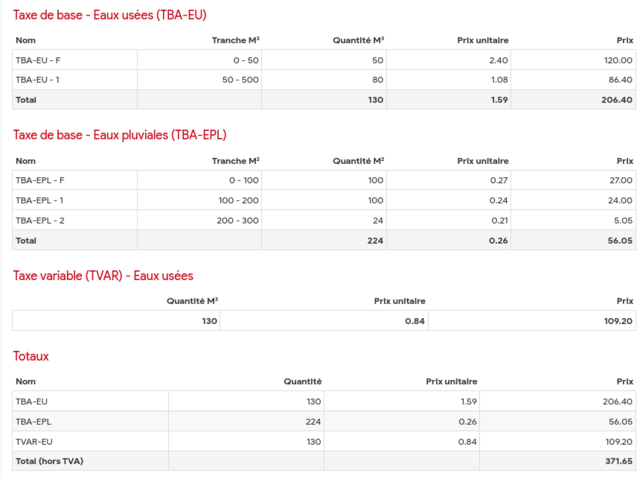This screenshot has width=640, height=479.
Task: Click the "0 - 50" tranche cell
Action: [x=246, y=60]
